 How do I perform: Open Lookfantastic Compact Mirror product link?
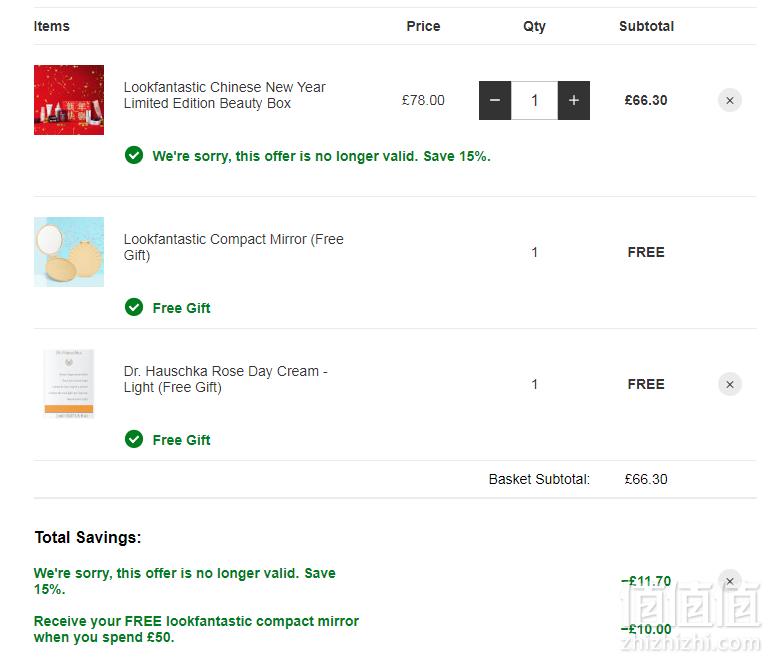pyautogui.click(x=234, y=247)
